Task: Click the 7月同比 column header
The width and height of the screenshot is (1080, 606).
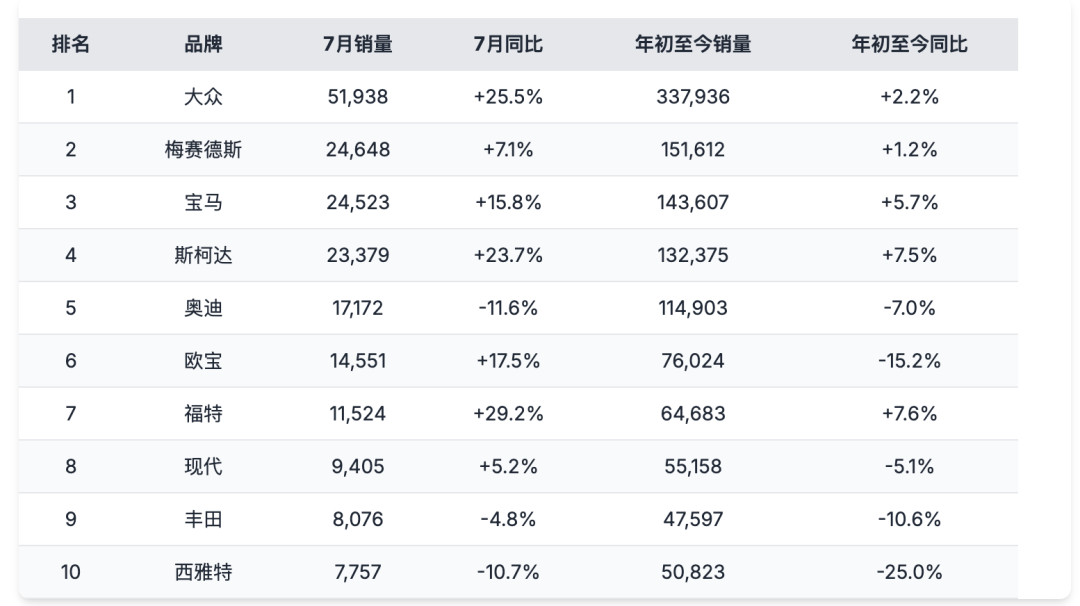Action: click(x=508, y=44)
